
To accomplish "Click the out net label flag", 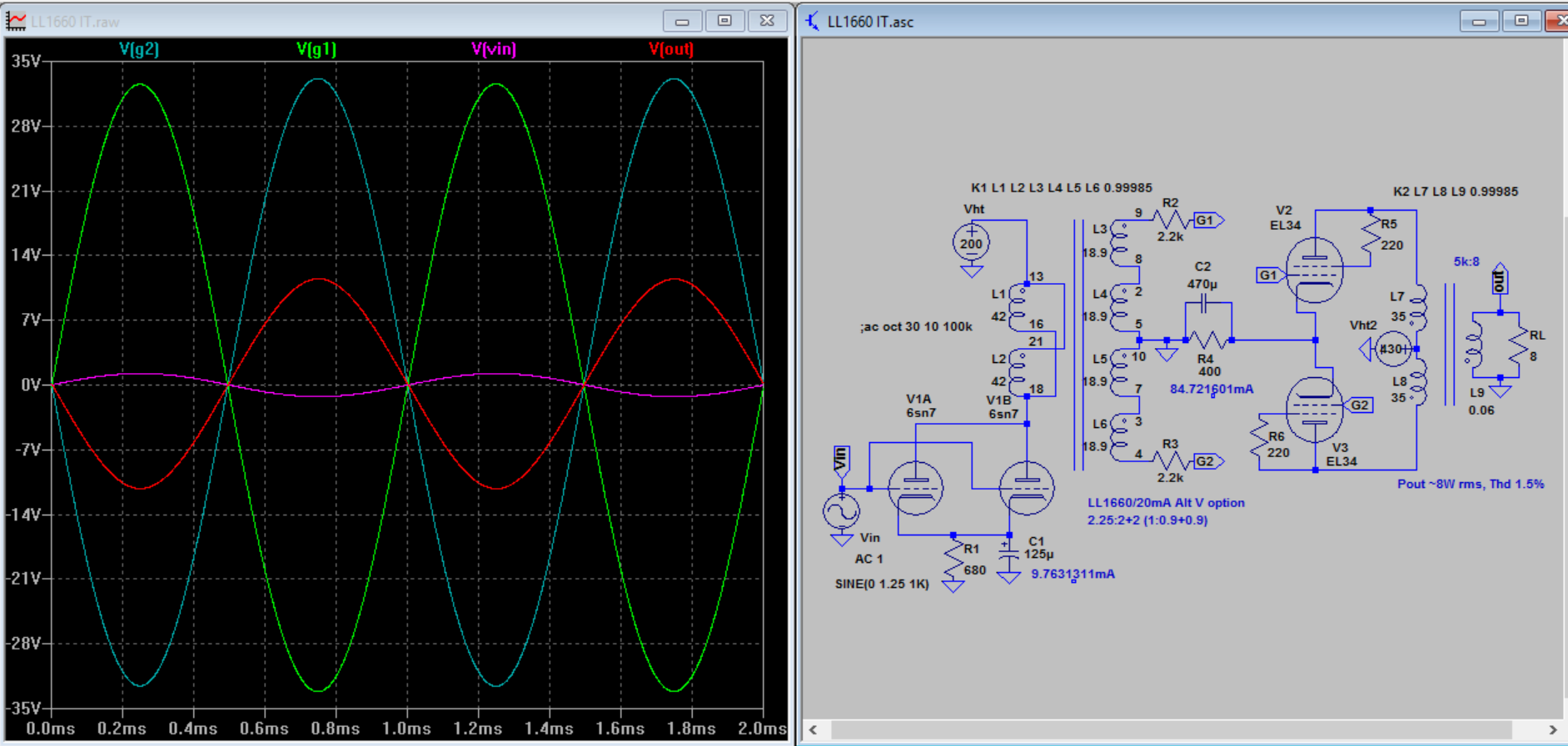I will [x=1500, y=281].
